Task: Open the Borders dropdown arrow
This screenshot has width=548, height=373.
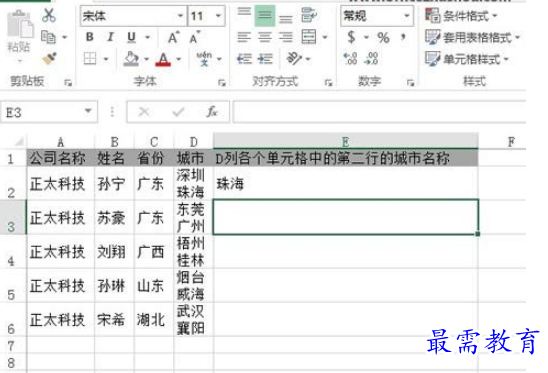Action: [106, 59]
